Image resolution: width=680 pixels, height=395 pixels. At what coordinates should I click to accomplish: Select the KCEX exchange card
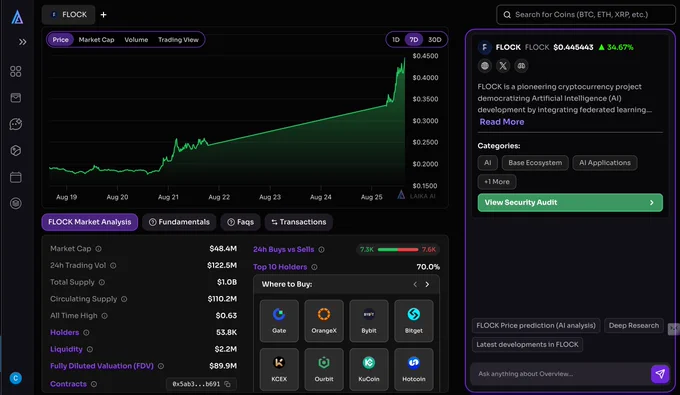click(279, 369)
